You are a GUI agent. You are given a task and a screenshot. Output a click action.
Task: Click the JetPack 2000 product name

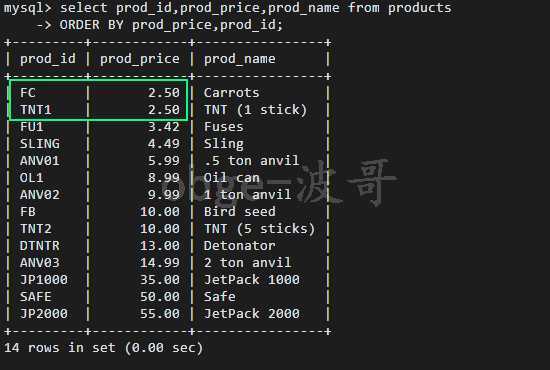[x=251, y=314]
